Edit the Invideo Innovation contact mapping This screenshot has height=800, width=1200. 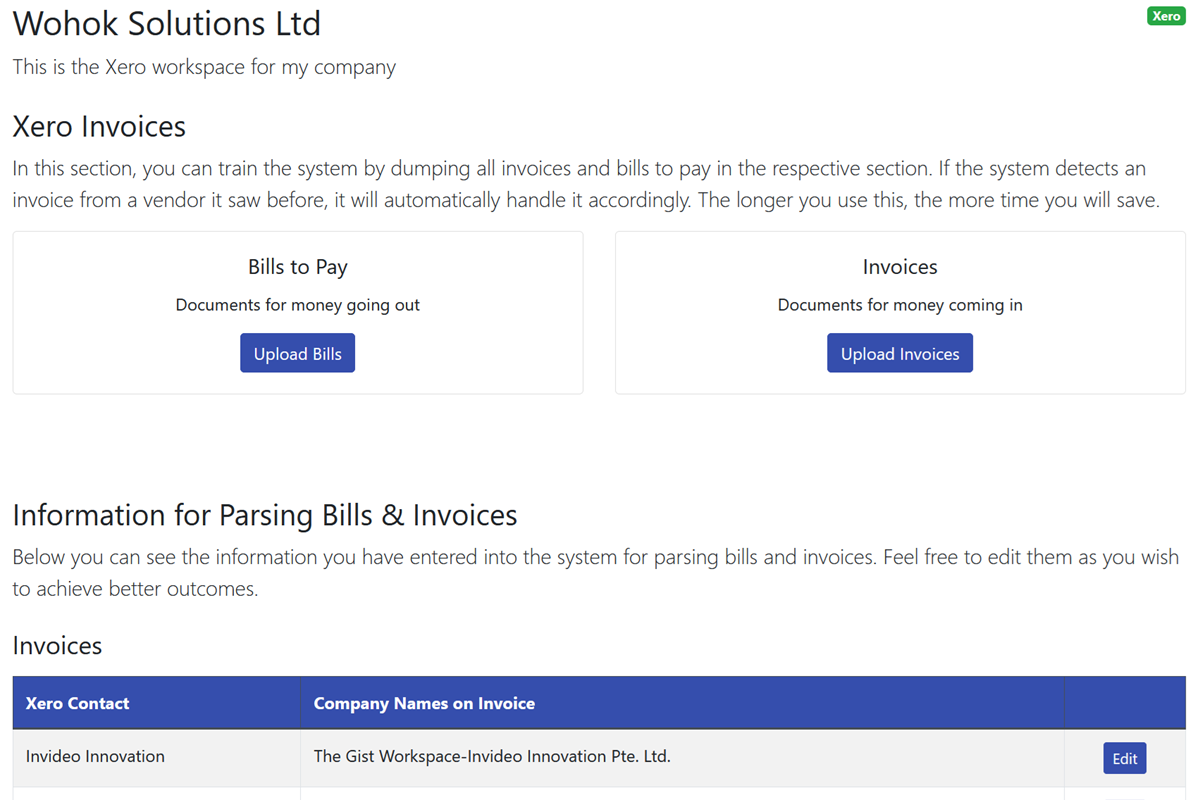coord(1124,757)
